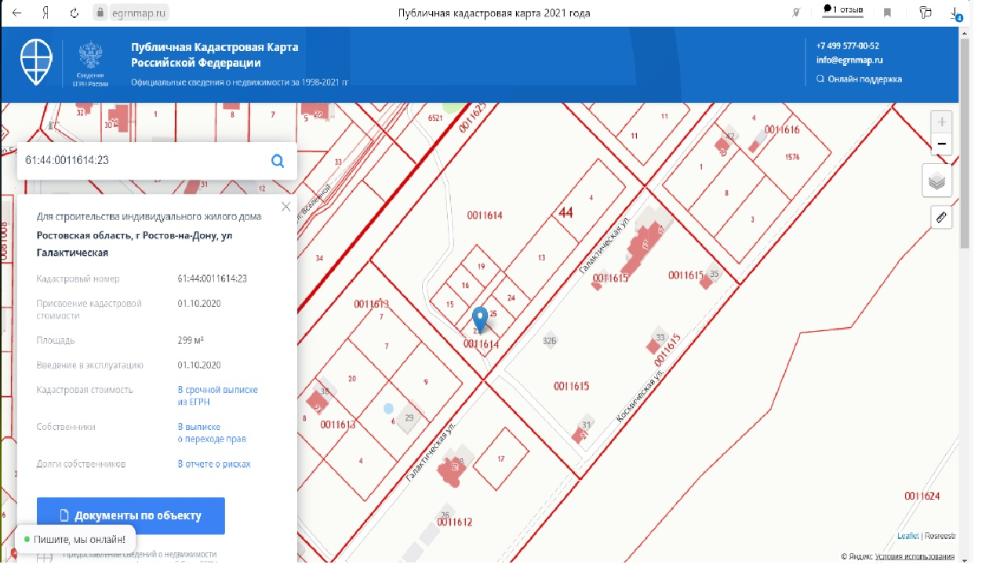Zoom in the map with plus button
This screenshot has width=1000, height=579.
(x=941, y=122)
